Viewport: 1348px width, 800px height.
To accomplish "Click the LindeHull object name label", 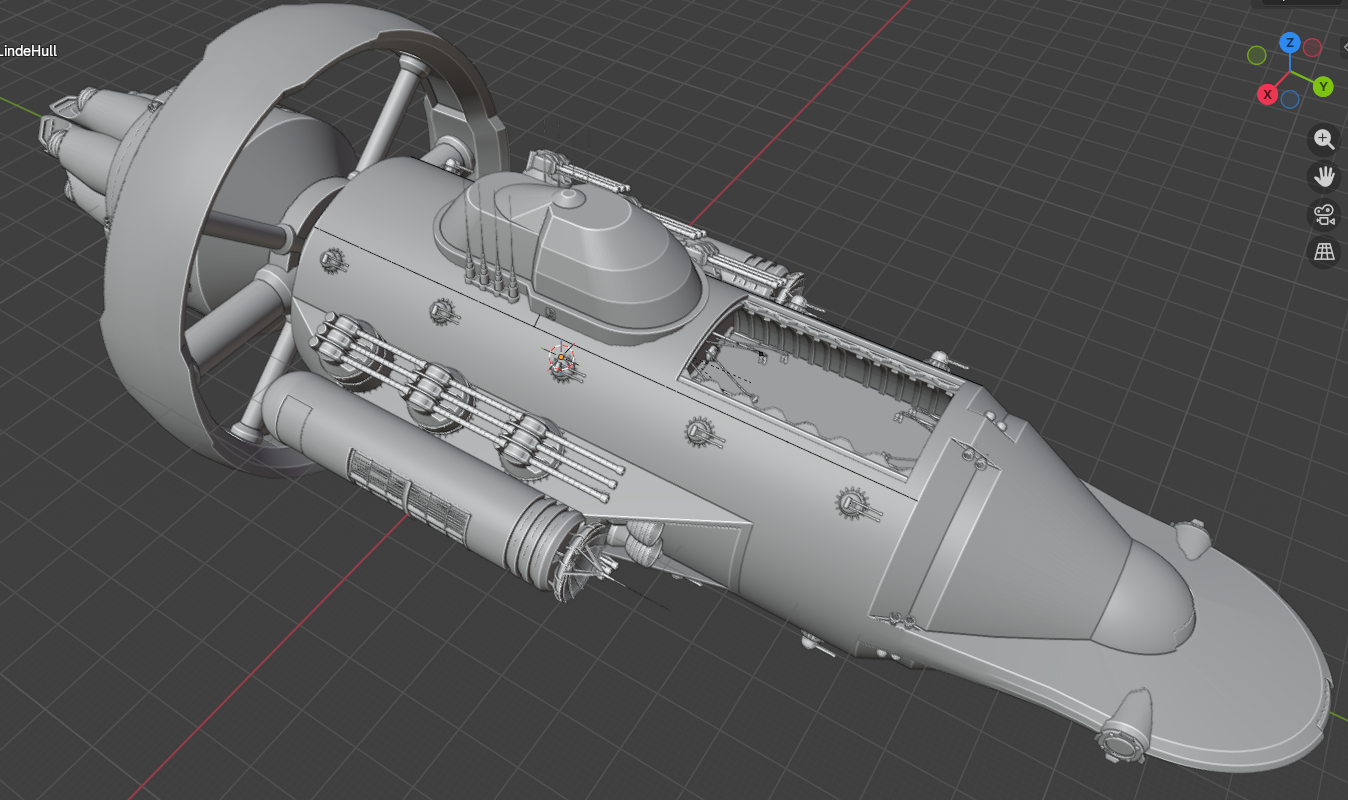I will (x=28, y=50).
